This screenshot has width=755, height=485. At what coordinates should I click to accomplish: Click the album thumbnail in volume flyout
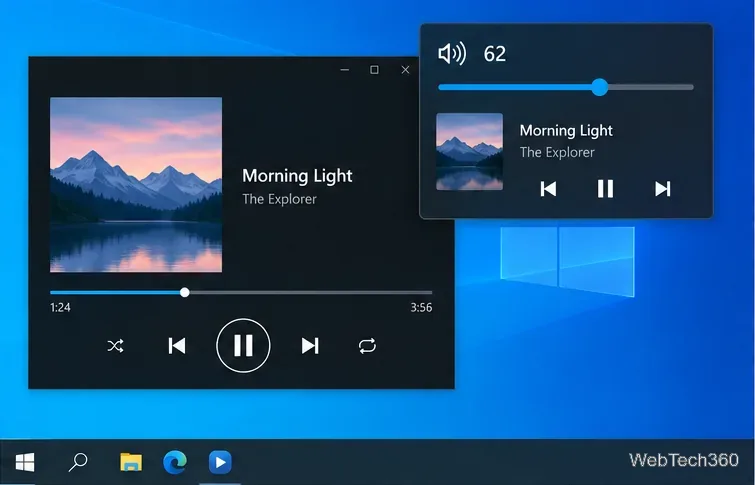pos(469,152)
